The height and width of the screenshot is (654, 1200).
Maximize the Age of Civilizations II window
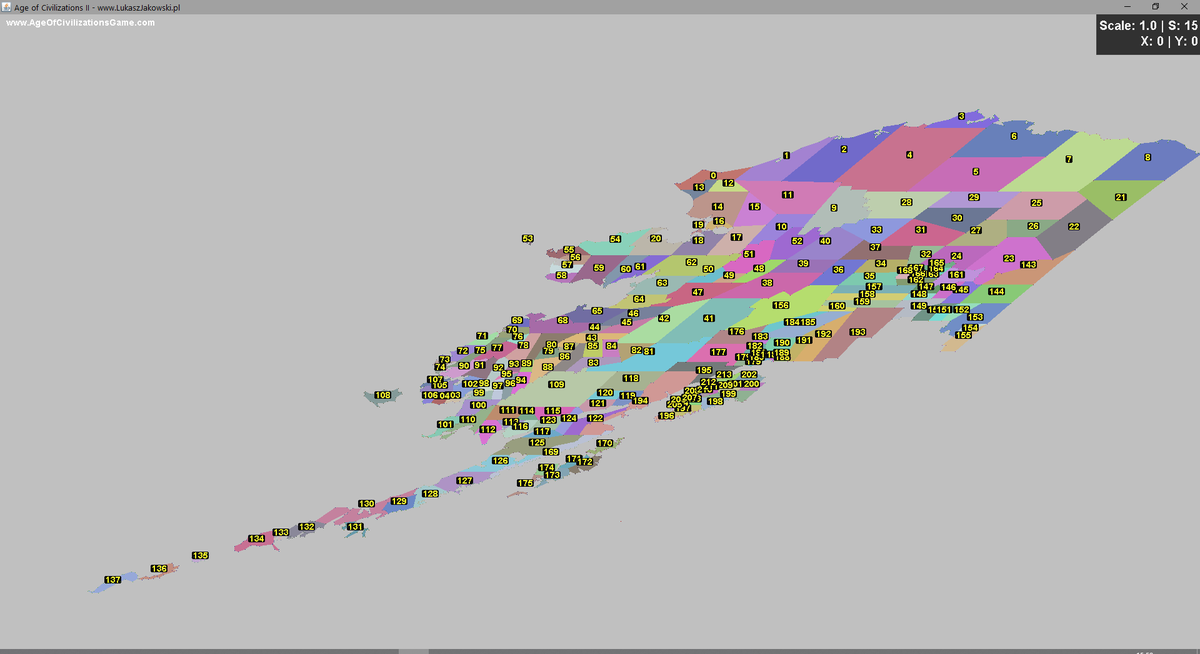click(1155, 7)
